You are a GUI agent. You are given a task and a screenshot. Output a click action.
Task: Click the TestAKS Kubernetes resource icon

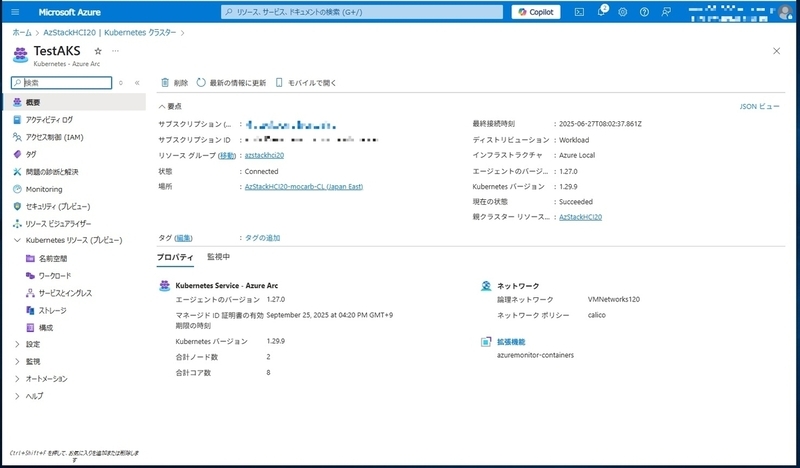20,55
